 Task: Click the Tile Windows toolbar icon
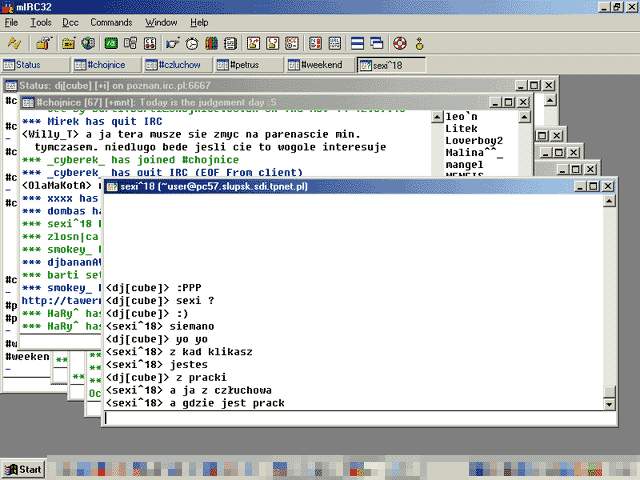pos(357,43)
